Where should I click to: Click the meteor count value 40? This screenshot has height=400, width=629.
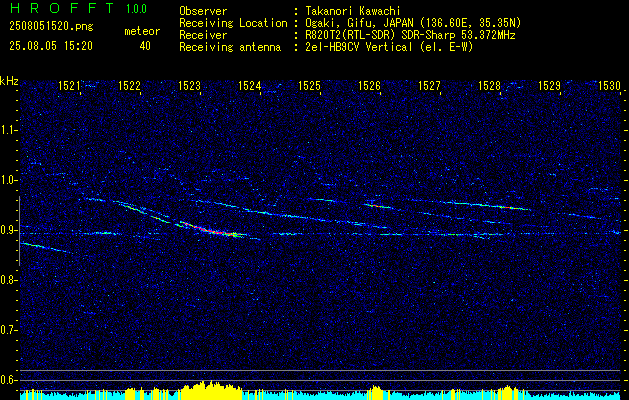[x=145, y=46]
